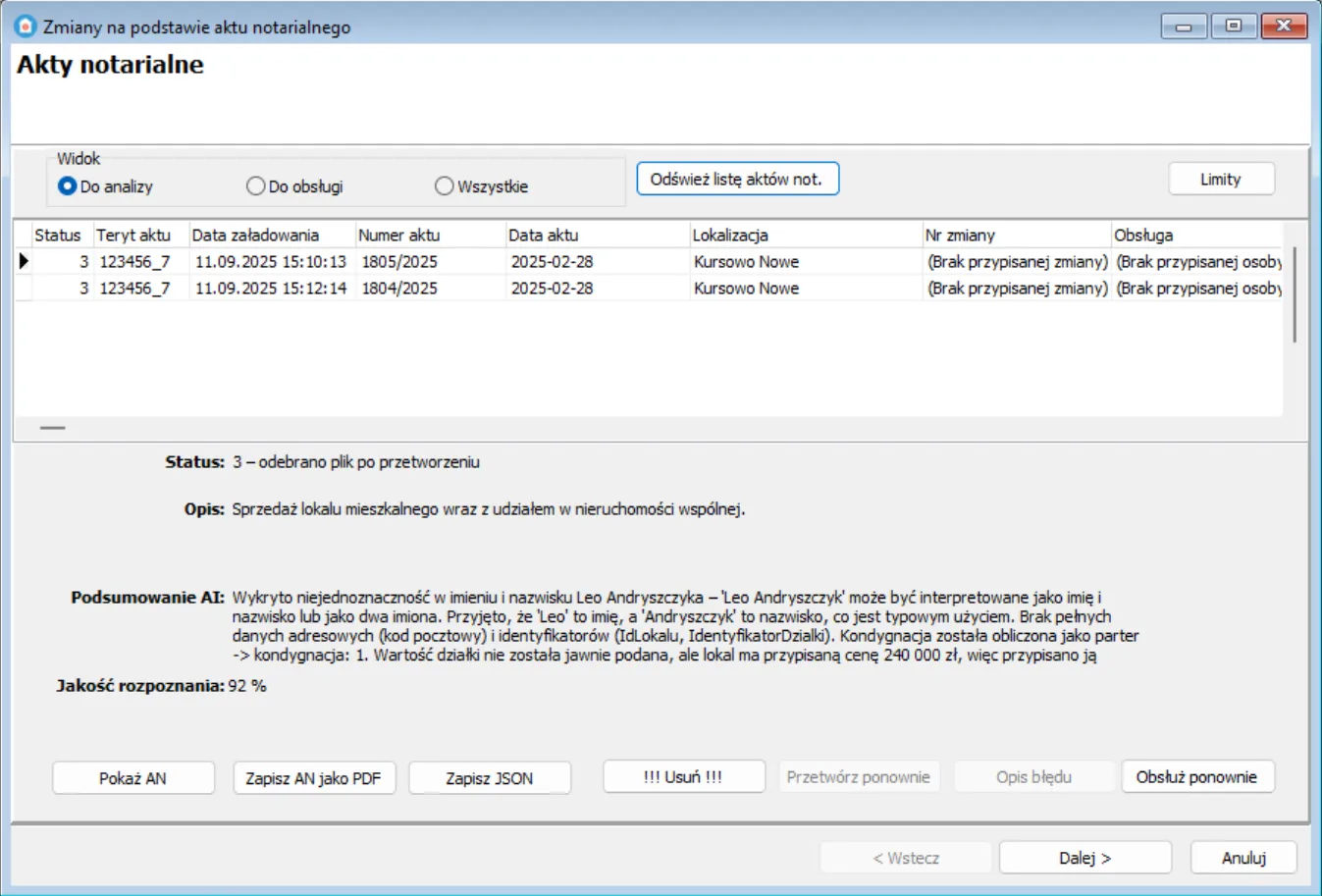Click the 'Lokalizacja' column header
Screen dimensions: 1322x896
click(730, 236)
